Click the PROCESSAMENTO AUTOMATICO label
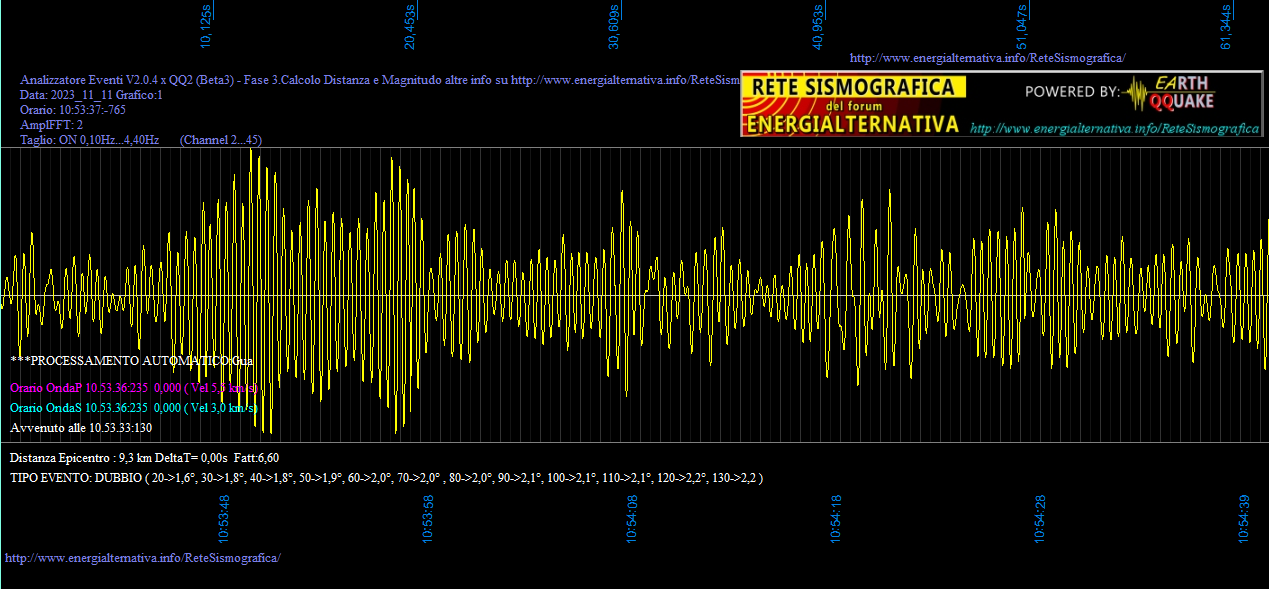This screenshot has height=589, width=1269. tap(132, 360)
